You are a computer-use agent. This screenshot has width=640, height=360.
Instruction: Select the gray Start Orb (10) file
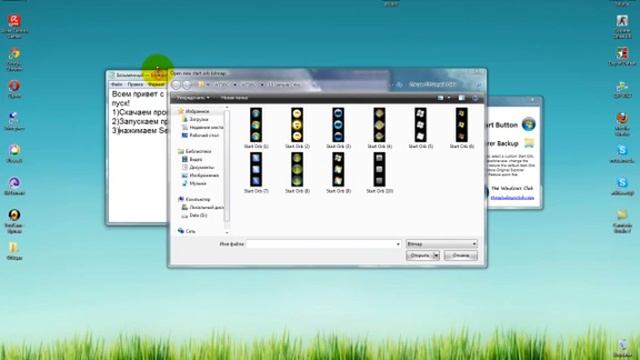[x=380, y=169]
